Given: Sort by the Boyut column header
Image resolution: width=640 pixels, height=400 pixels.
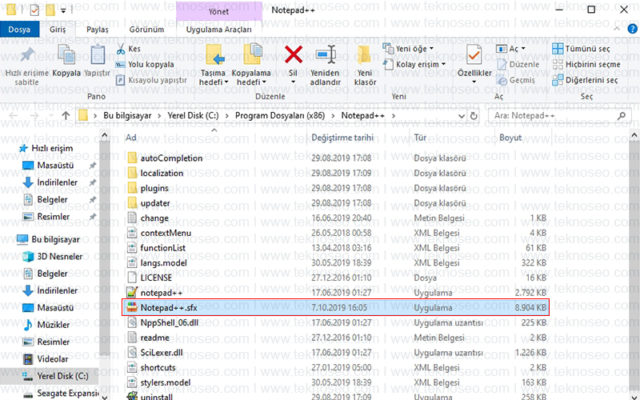Looking at the screenshot, I should coord(510,138).
